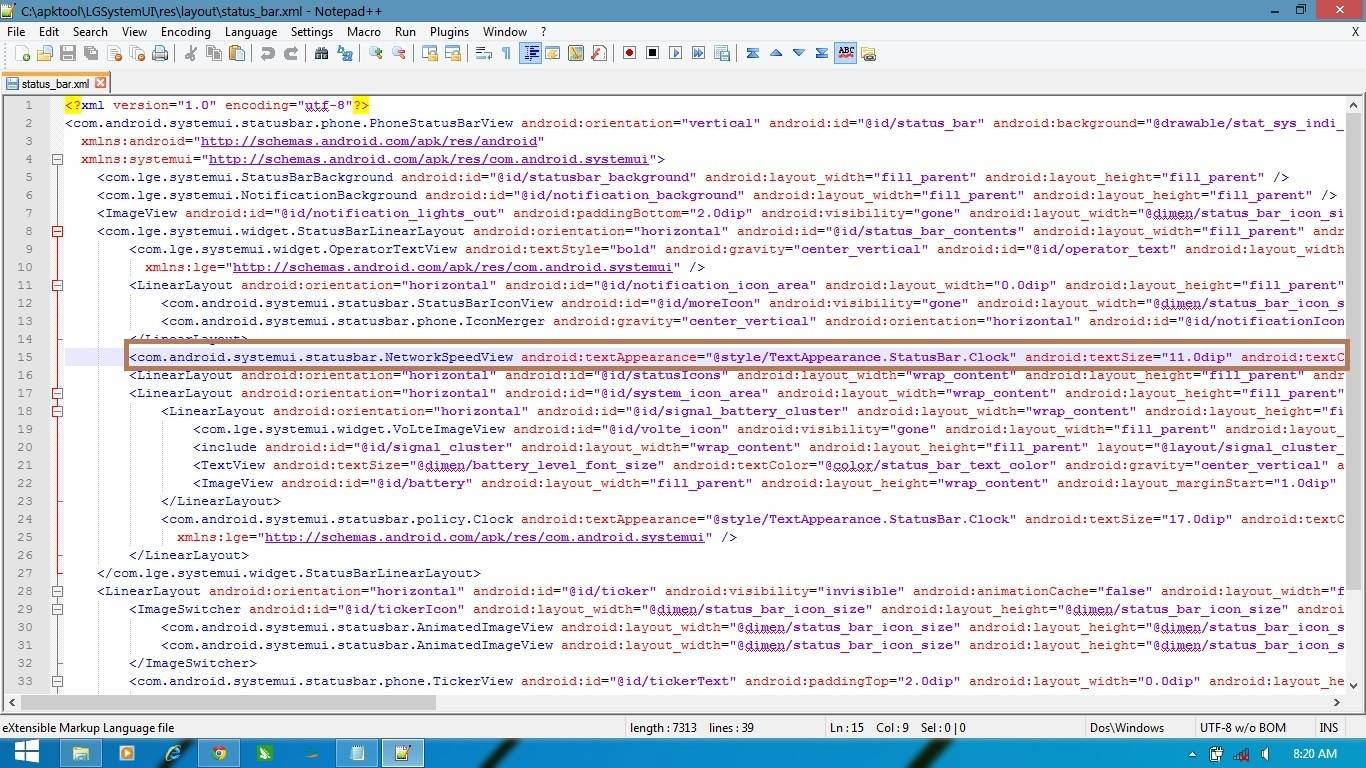Screen dimensions: 1366x768
Task: Click the xmlns:lge URL on line 10
Action: click(452, 267)
